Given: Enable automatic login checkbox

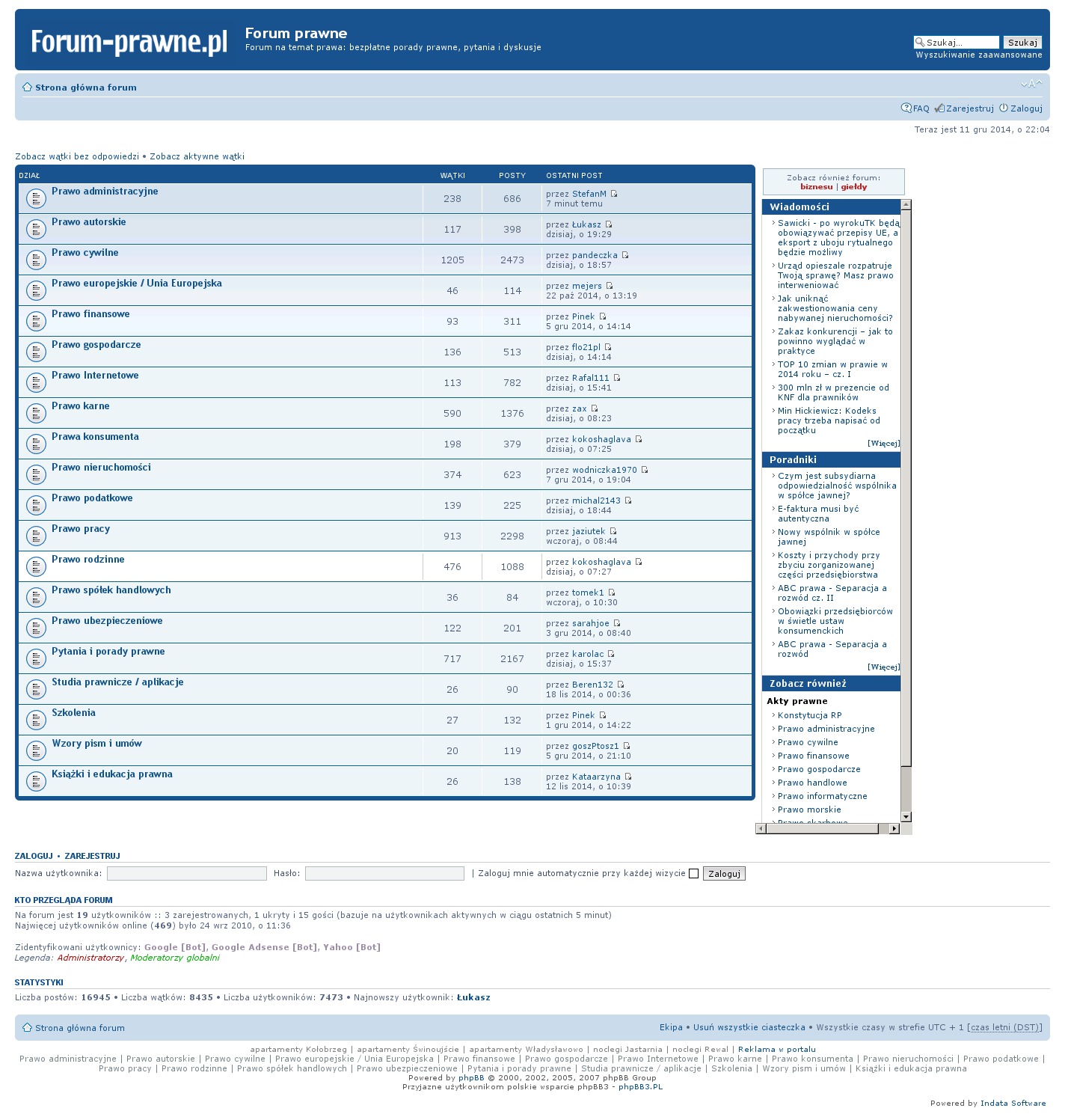Looking at the screenshot, I should [693, 874].
